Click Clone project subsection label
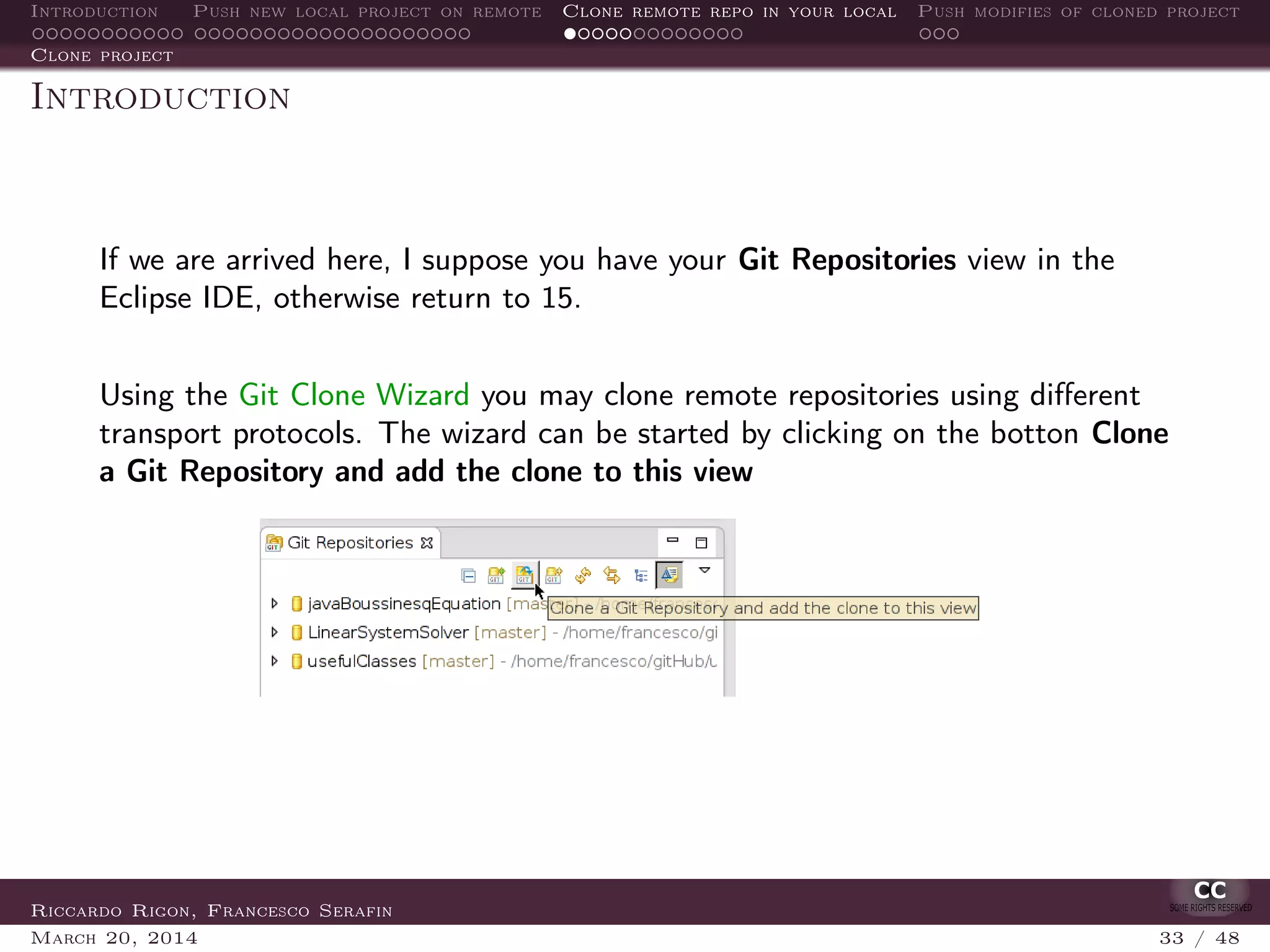The width and height of the screenshot is (1270, 952). click(102, 56)
